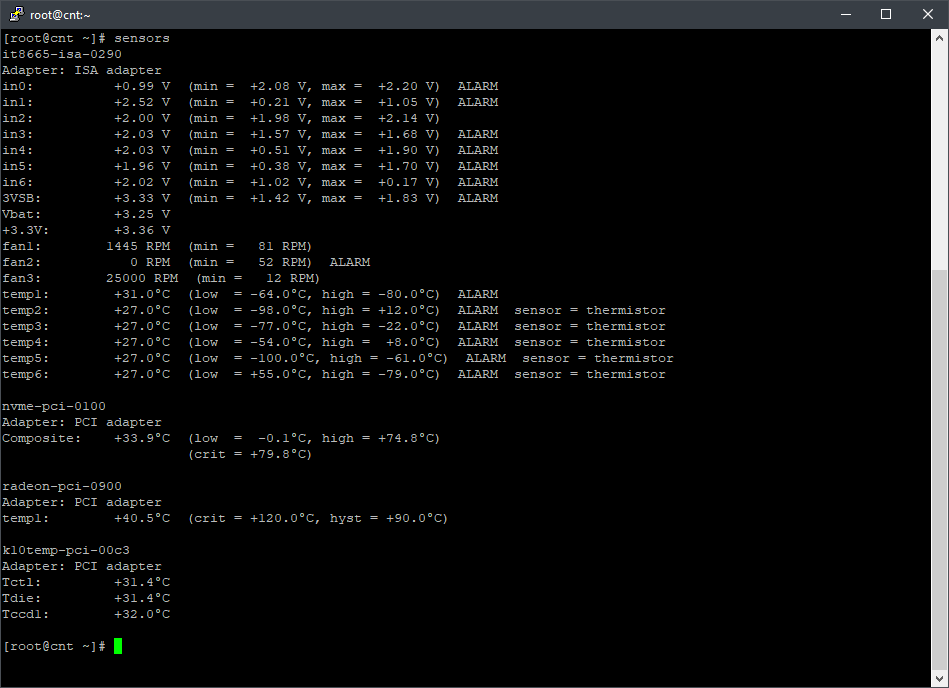Viewport: 949px width, 688px height.
Task: Click the fan3 speed "25000 RPM"
Action: [142, 278]
